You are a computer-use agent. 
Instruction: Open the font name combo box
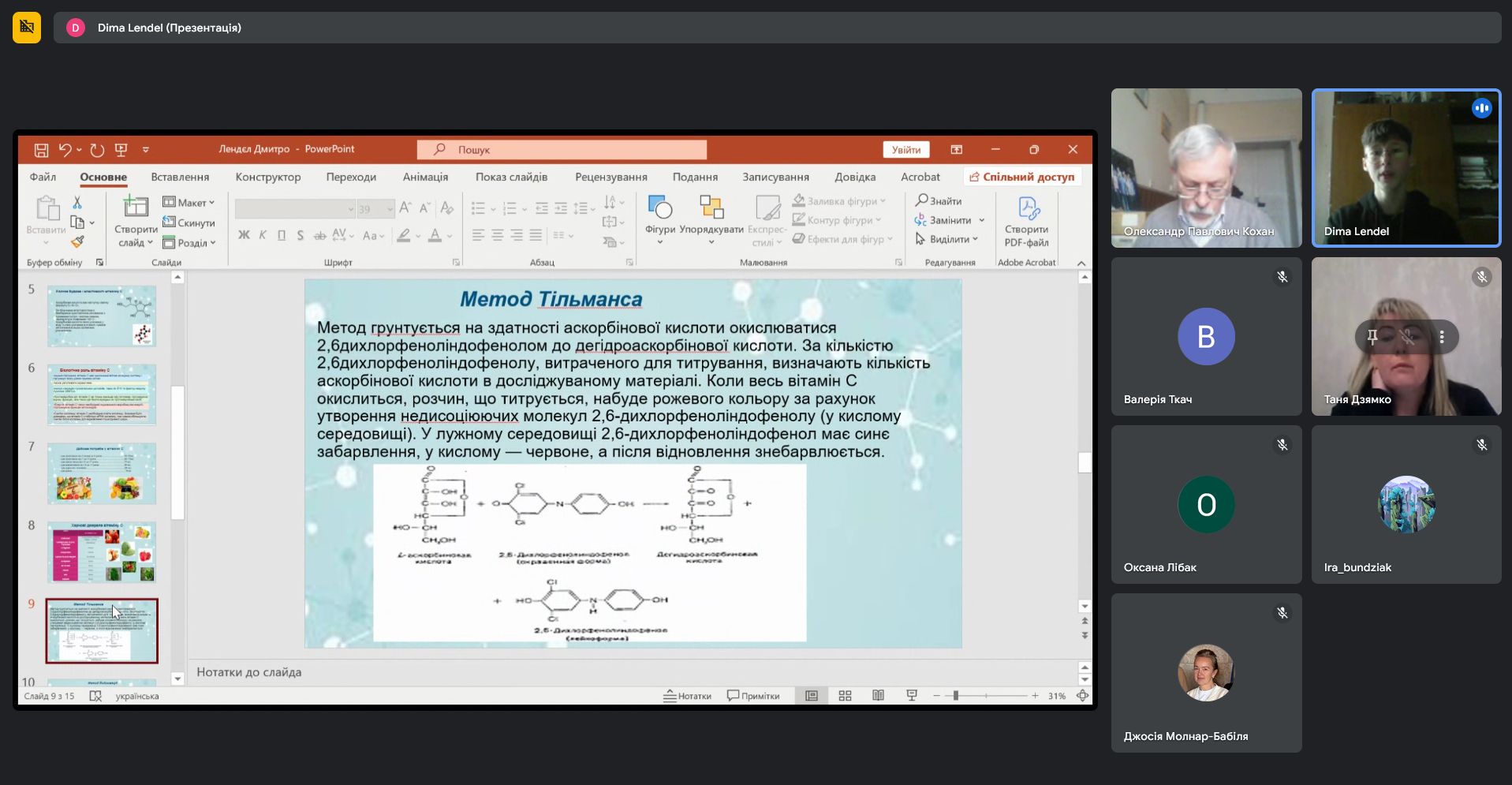(296, 209)
